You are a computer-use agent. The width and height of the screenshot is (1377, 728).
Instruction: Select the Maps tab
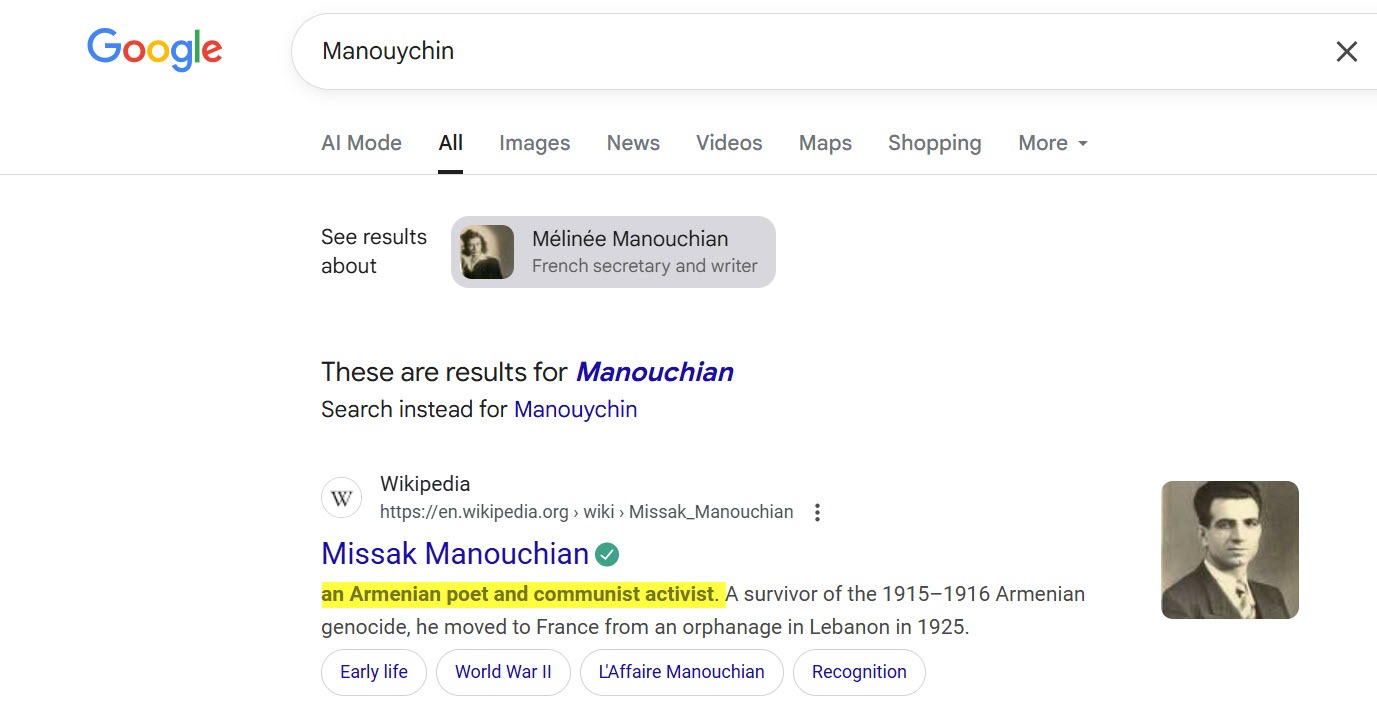[x=825, y=143]
